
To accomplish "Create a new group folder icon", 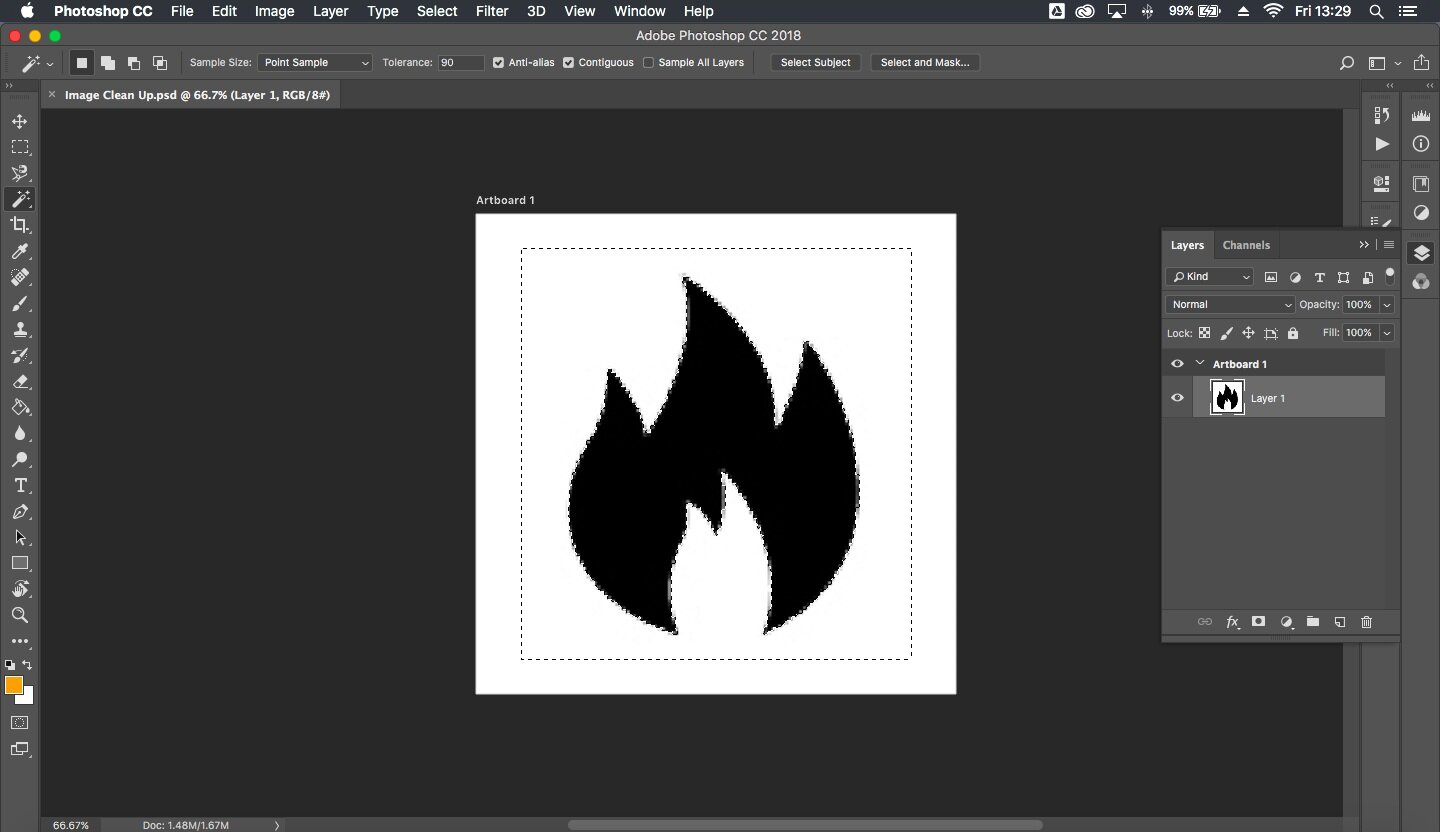I will click(x=1313, y=622).
